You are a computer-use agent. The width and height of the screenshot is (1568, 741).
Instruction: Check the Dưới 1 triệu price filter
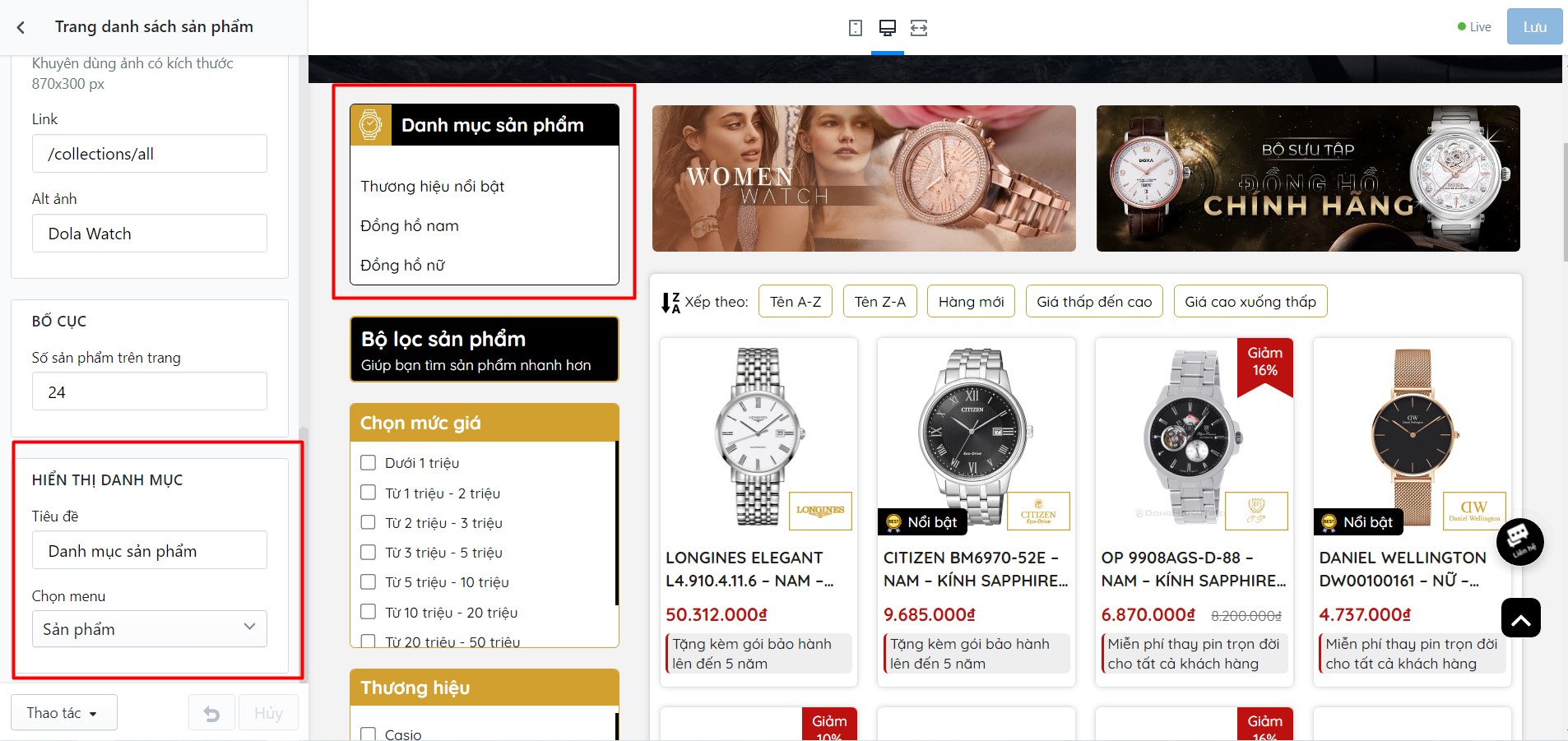pyautogui.click(x=369, y=463)
